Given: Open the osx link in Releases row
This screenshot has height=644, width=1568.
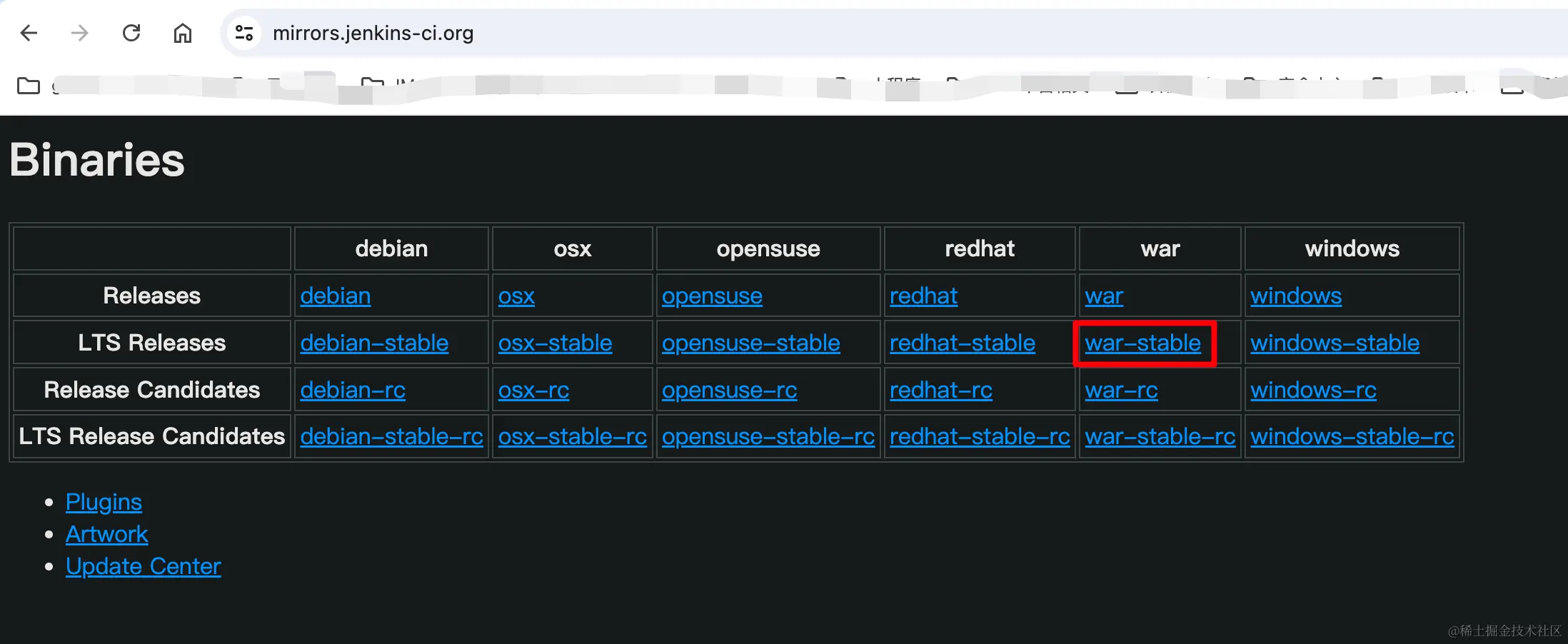Looking at the screenshot, I should [x=516, y=296].
